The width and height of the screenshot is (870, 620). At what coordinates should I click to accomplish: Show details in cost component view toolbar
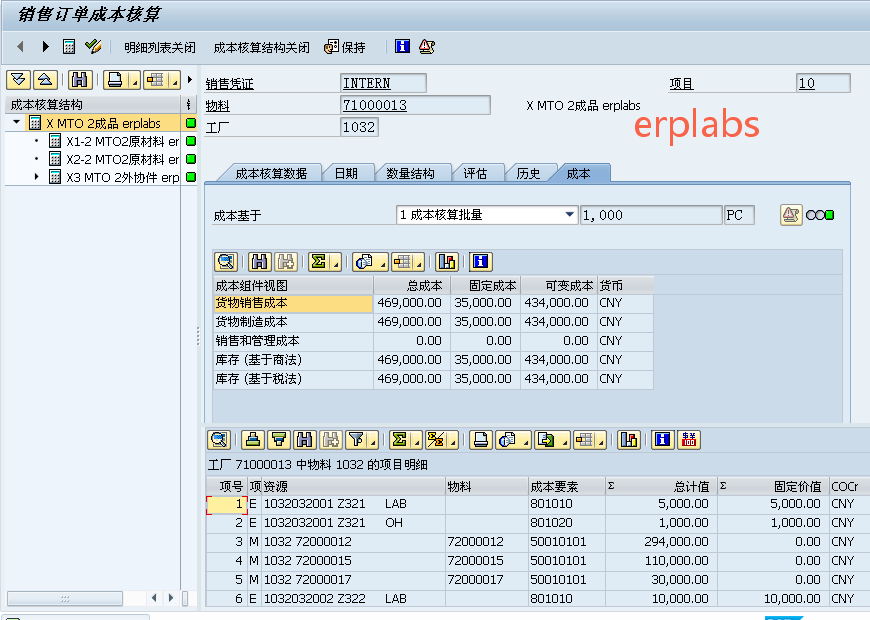click(x=226, y=261)
